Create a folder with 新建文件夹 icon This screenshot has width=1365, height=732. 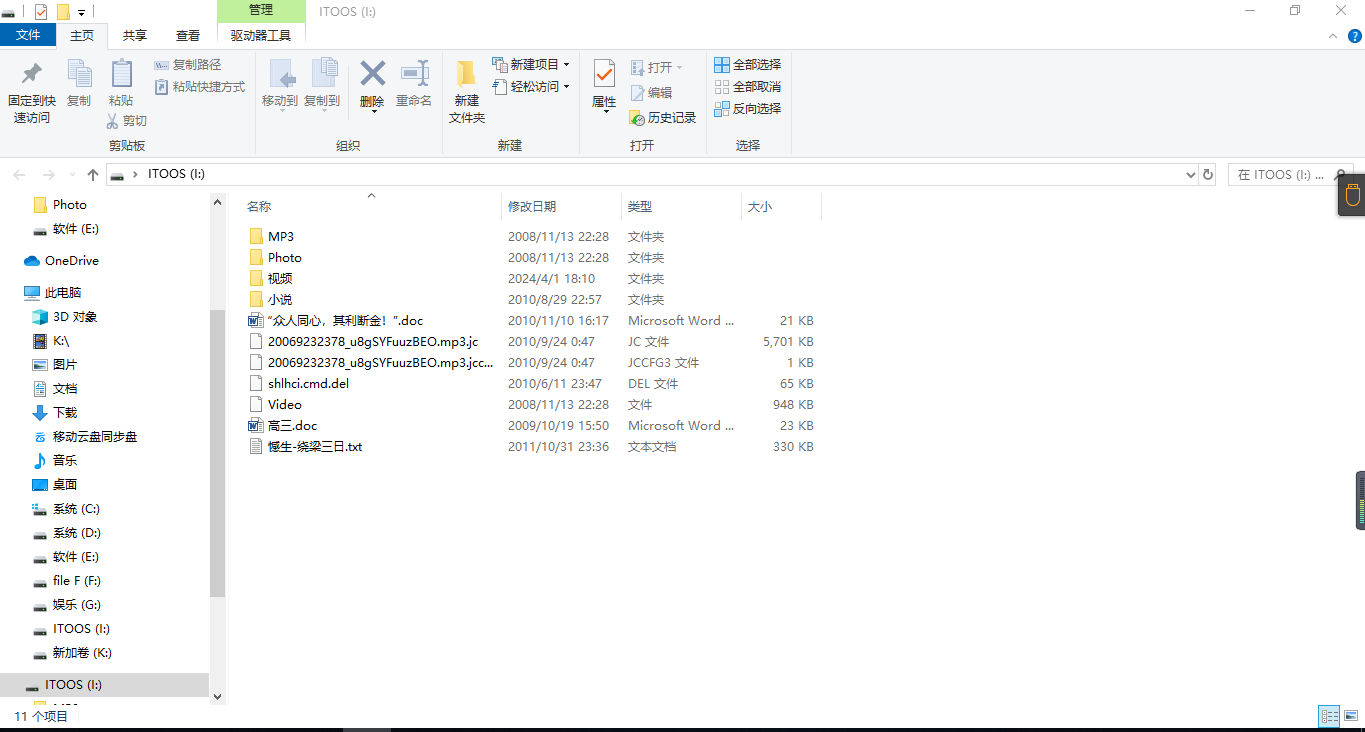pos(466,73)
